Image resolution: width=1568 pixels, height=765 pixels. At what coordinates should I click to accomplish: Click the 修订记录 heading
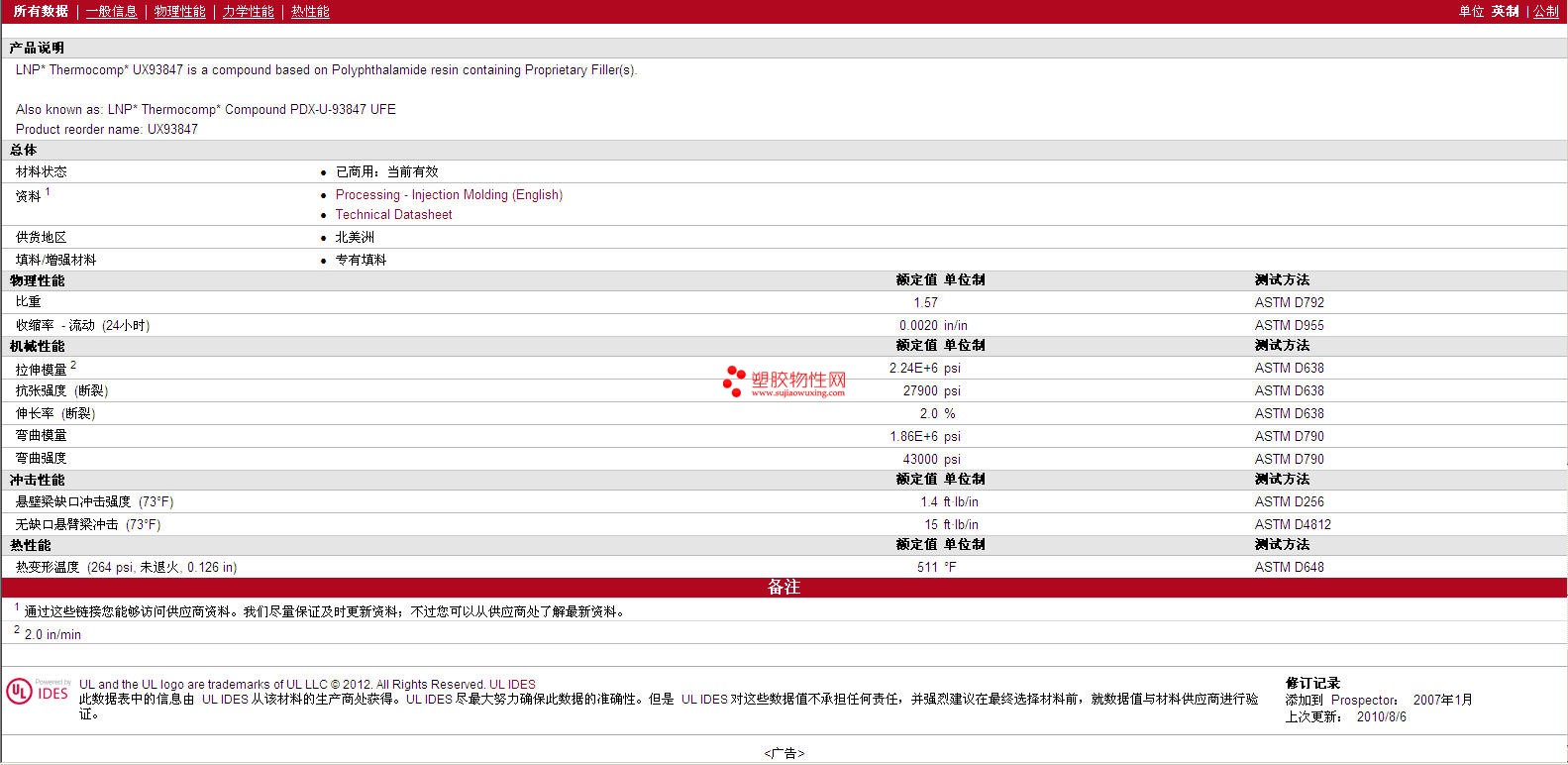pyautogui.click(x=1312, y=684)
